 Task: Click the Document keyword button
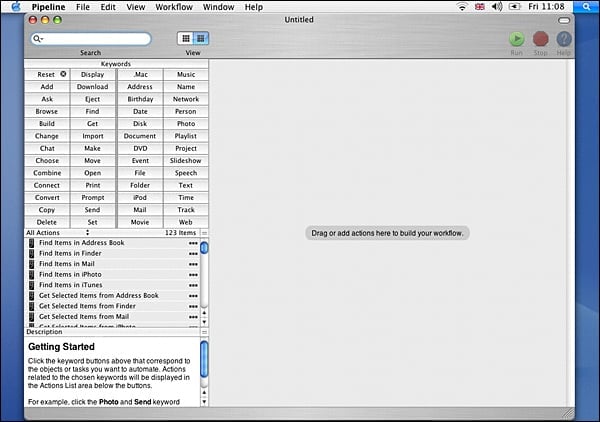point(140,136)
